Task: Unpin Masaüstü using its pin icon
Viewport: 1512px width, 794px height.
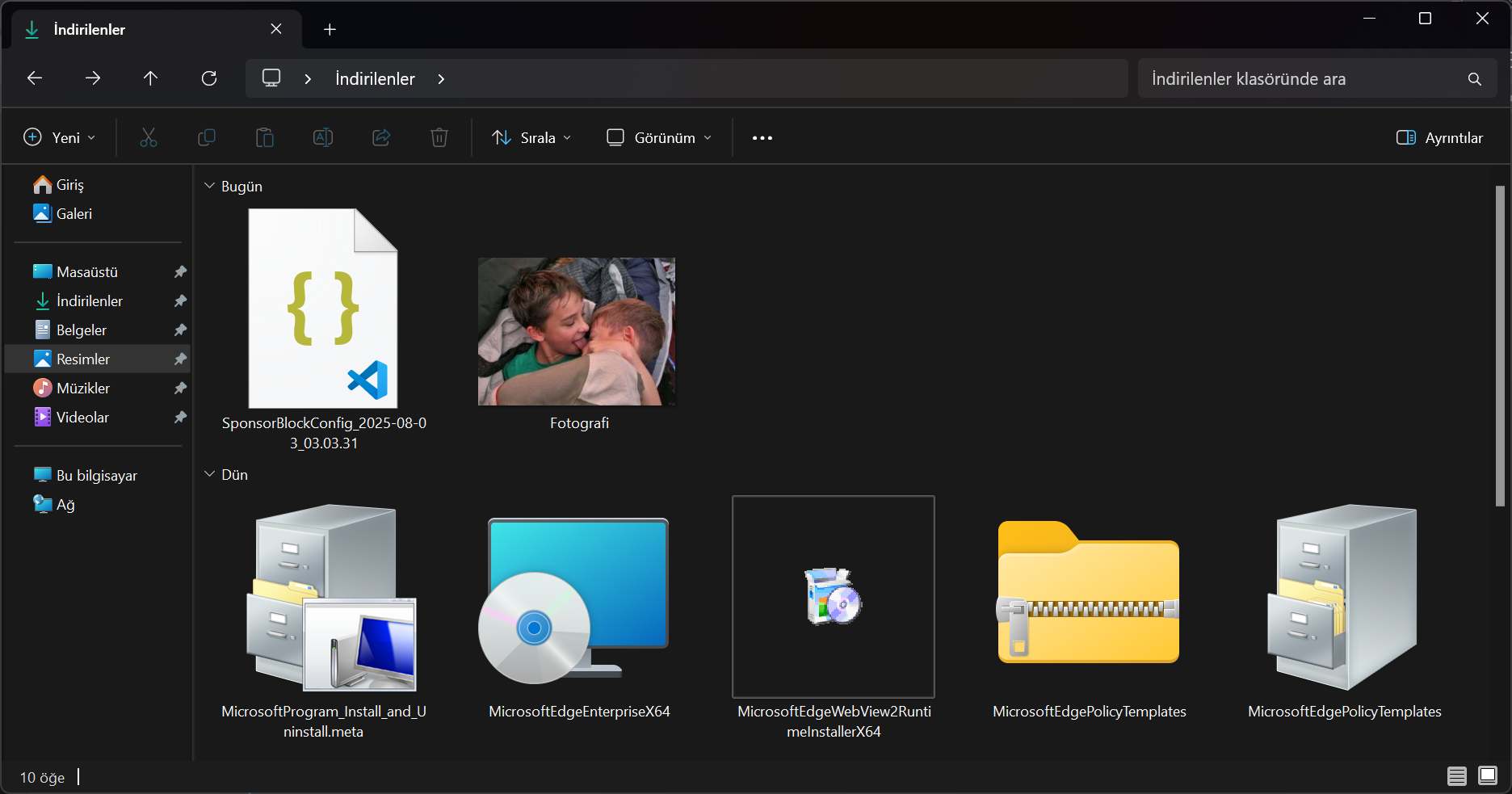Action: point(180,272)
